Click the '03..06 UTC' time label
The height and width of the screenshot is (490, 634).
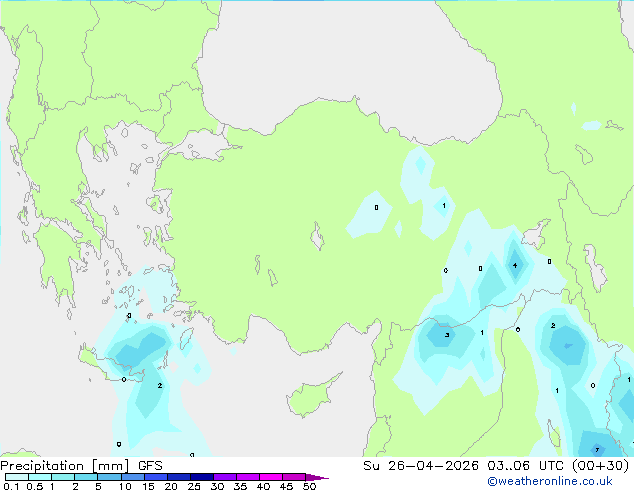(526, 466)
